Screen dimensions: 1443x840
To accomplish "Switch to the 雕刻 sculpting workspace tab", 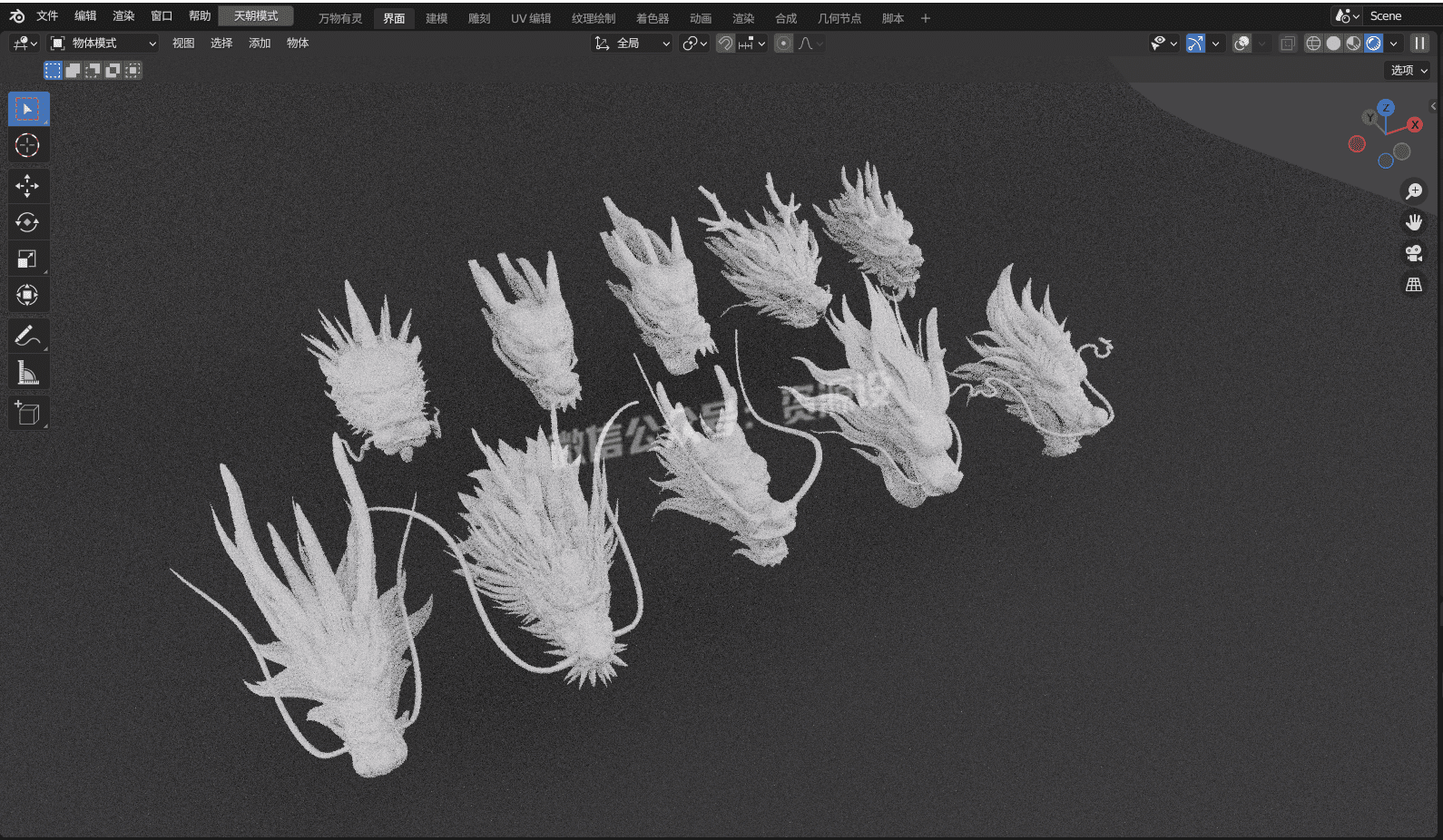I will (478, 18).
